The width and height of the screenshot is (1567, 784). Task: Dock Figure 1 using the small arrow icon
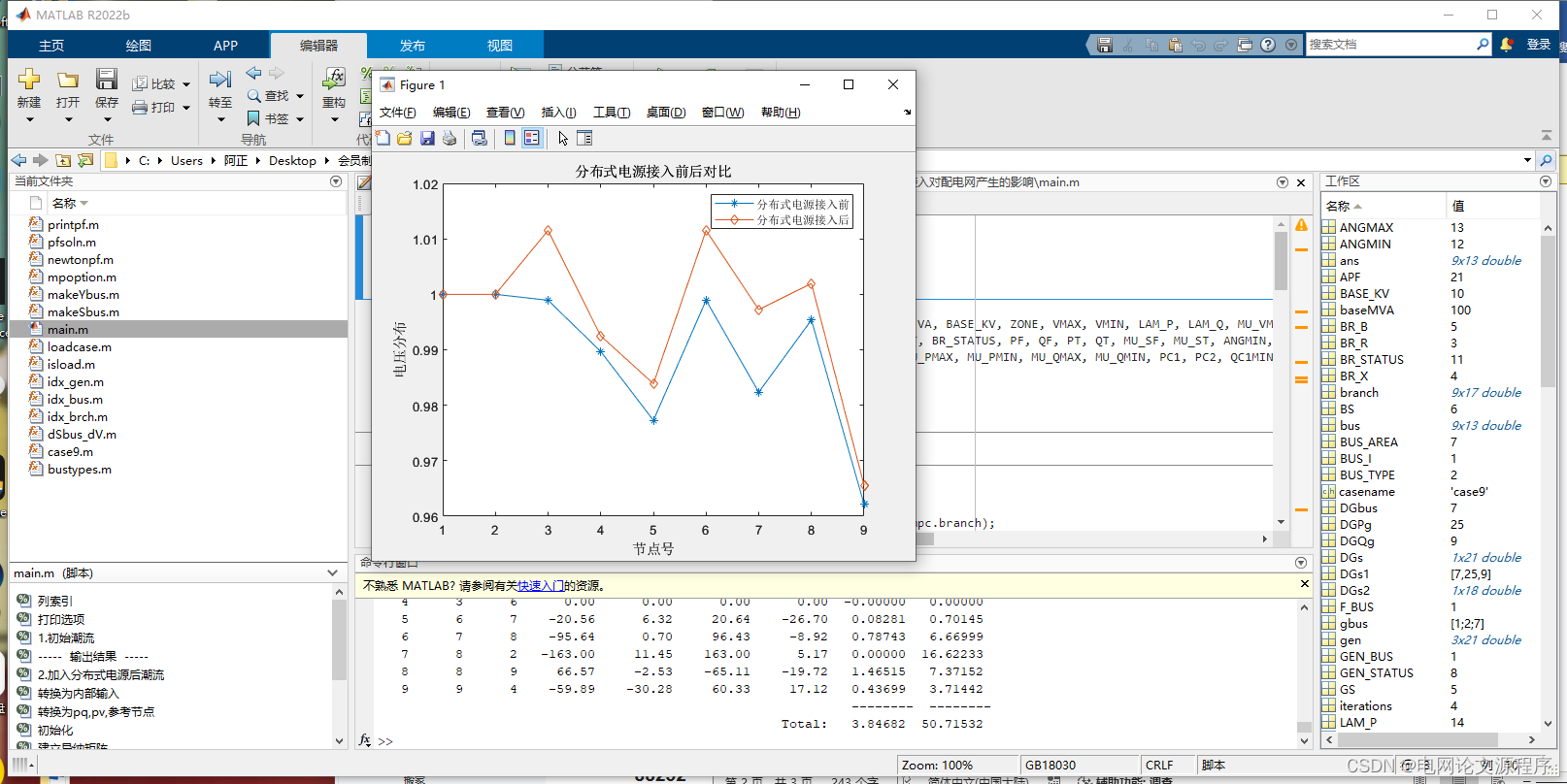[908, 113]
